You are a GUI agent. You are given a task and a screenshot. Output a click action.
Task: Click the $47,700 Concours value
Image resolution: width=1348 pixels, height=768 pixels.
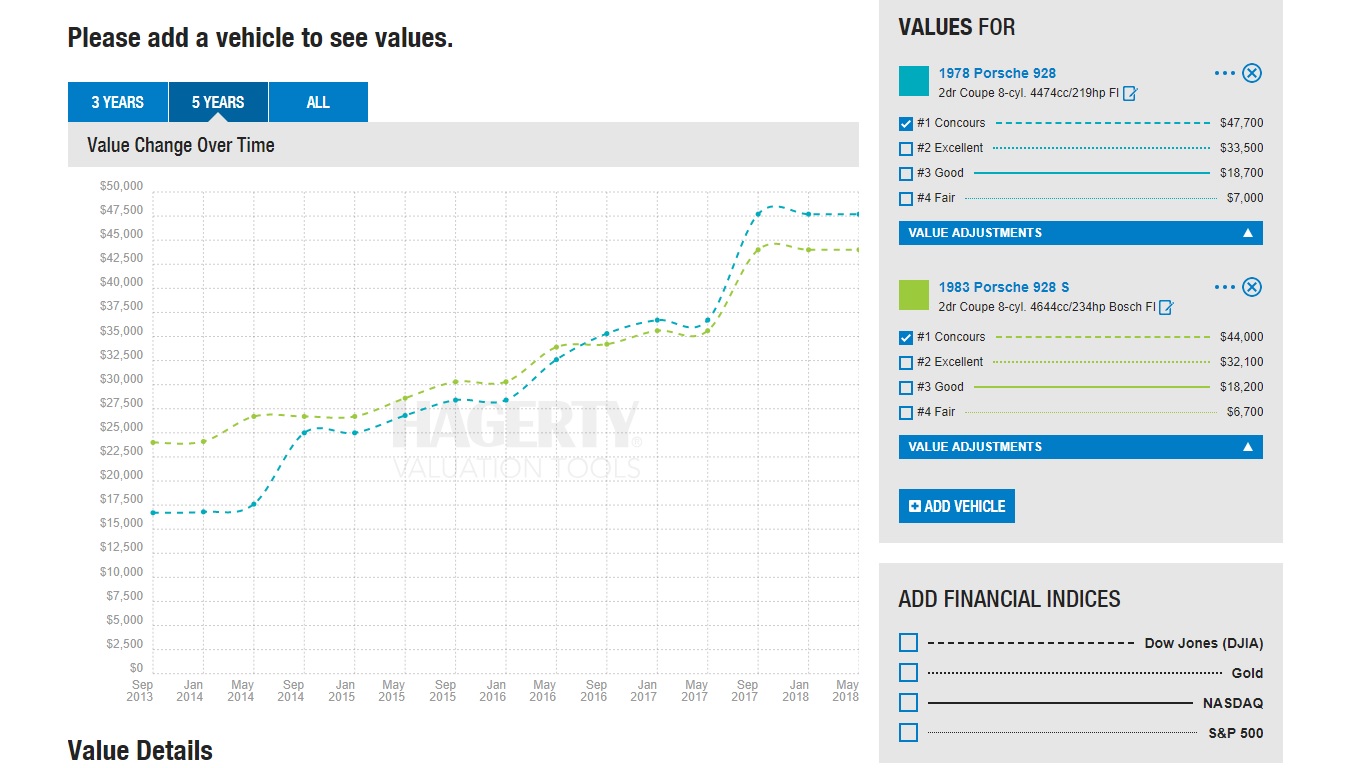point(1241,123)
